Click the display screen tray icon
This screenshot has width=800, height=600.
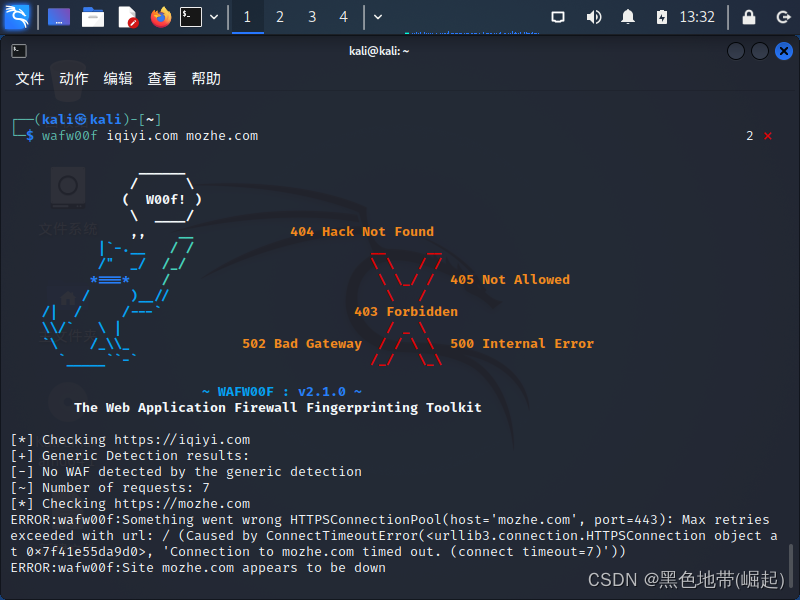[558, 17]
